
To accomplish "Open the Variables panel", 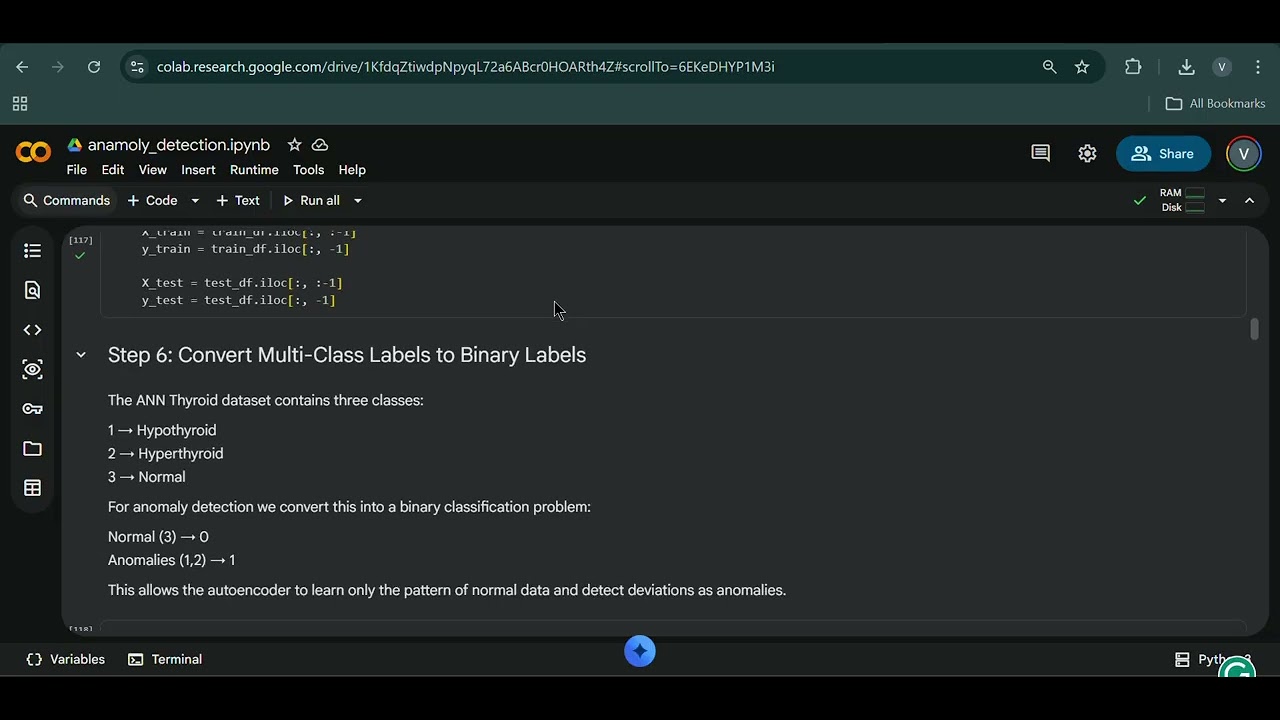I will tap(66, 660).
